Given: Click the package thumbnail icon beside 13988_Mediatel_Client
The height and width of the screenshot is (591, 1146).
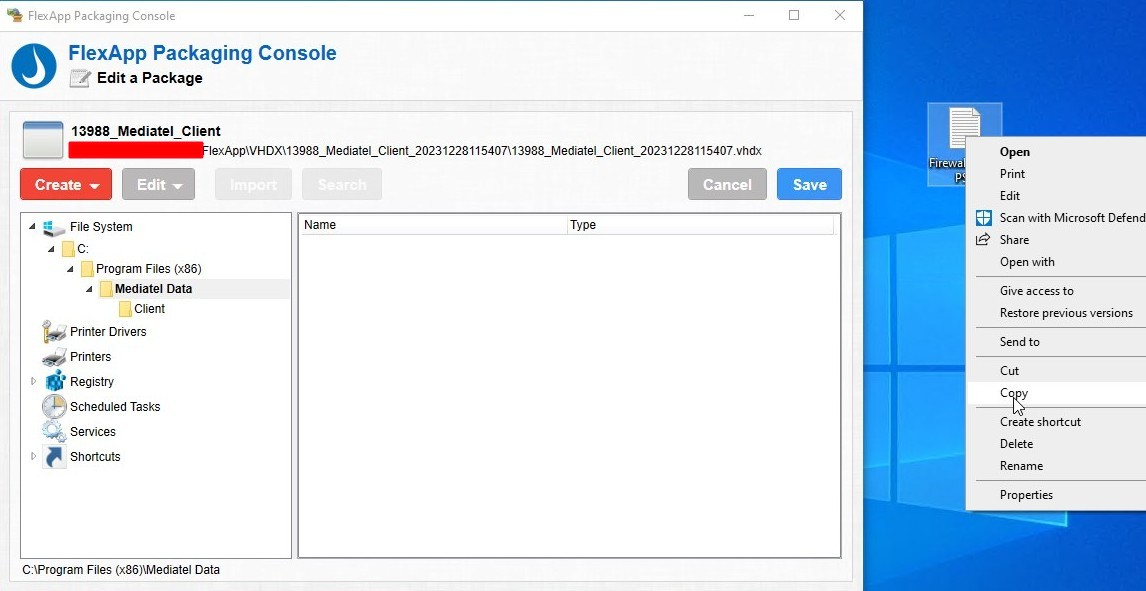Looking at the screenshot, I should point(42,140).
